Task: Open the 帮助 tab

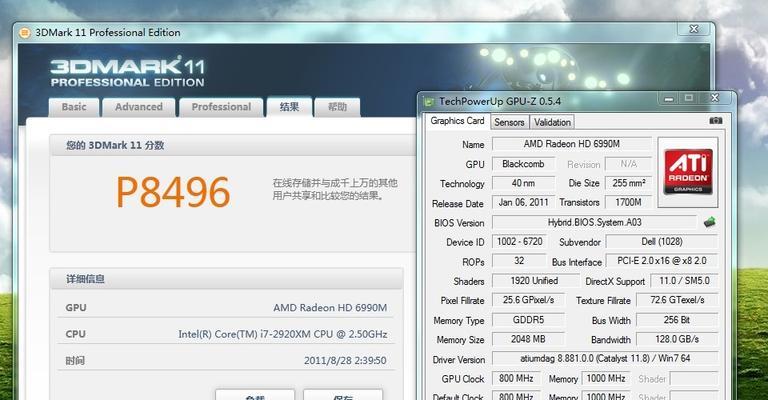Action: tap(337, 107)
